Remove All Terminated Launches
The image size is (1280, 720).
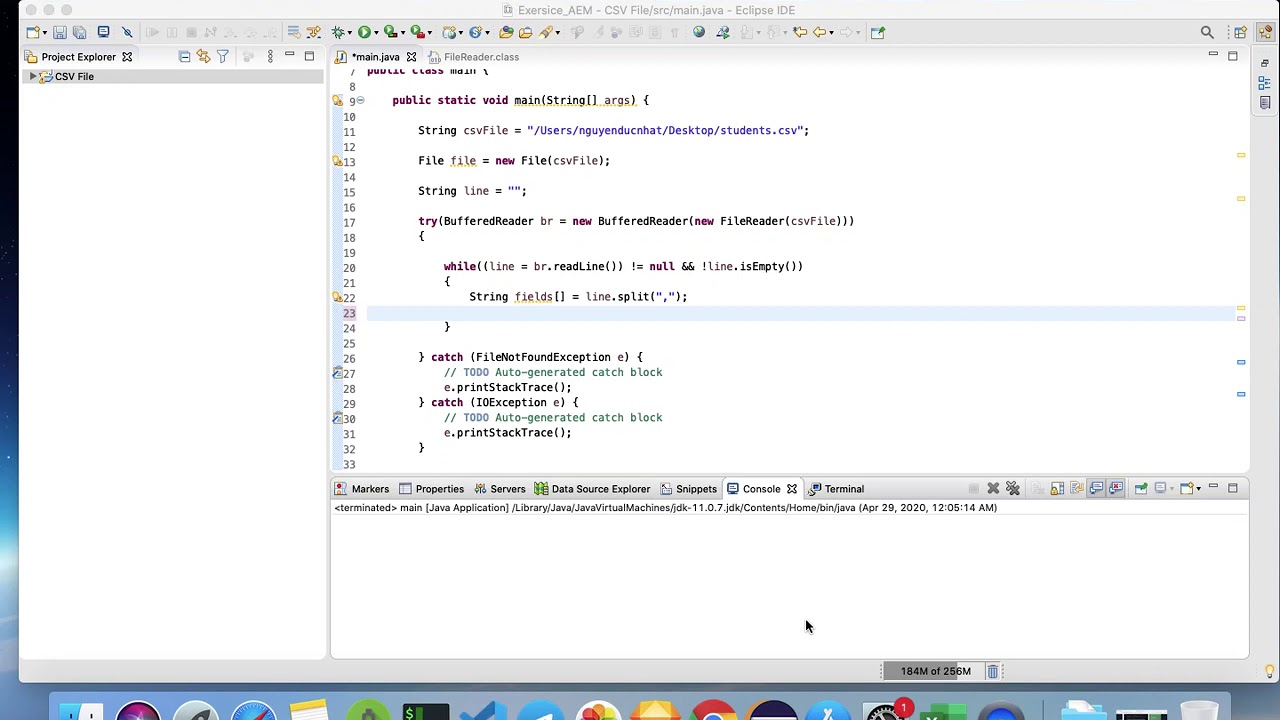click(1013, 489)
